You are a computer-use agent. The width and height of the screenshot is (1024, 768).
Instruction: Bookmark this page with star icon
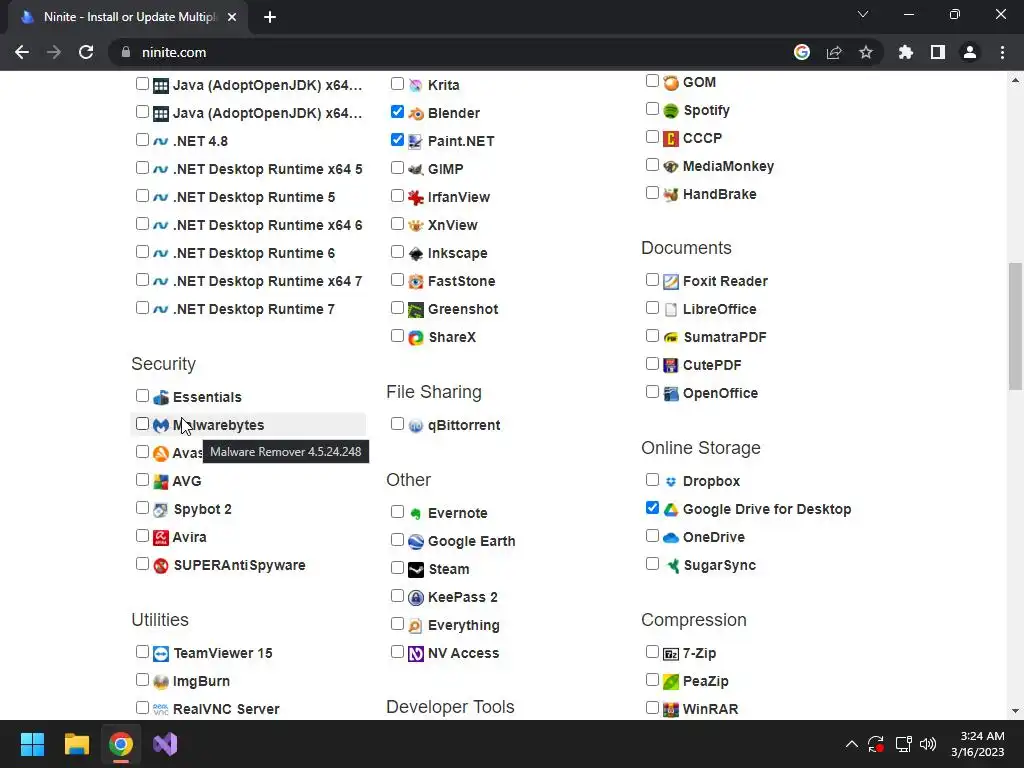(866, 52)
